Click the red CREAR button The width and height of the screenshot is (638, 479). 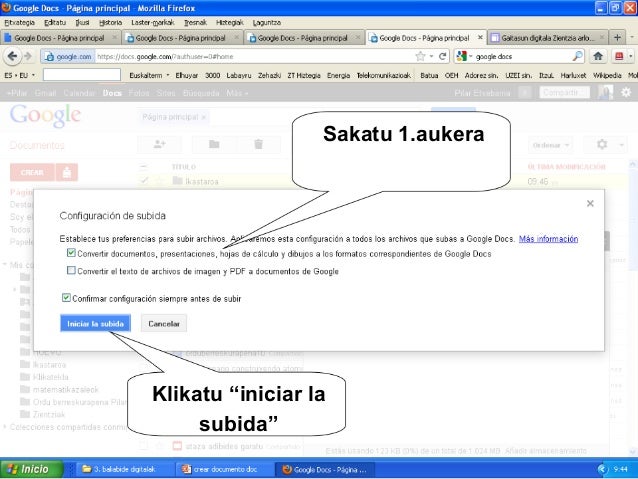[32, 172]
